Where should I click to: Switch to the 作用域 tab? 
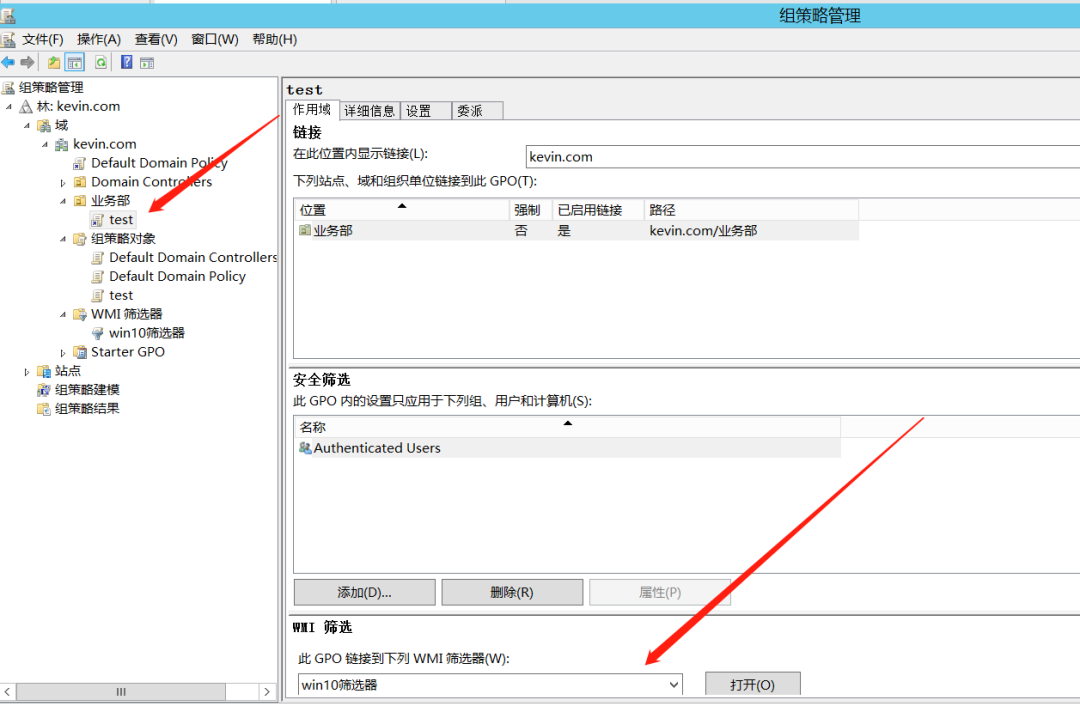tap(312, 110)
